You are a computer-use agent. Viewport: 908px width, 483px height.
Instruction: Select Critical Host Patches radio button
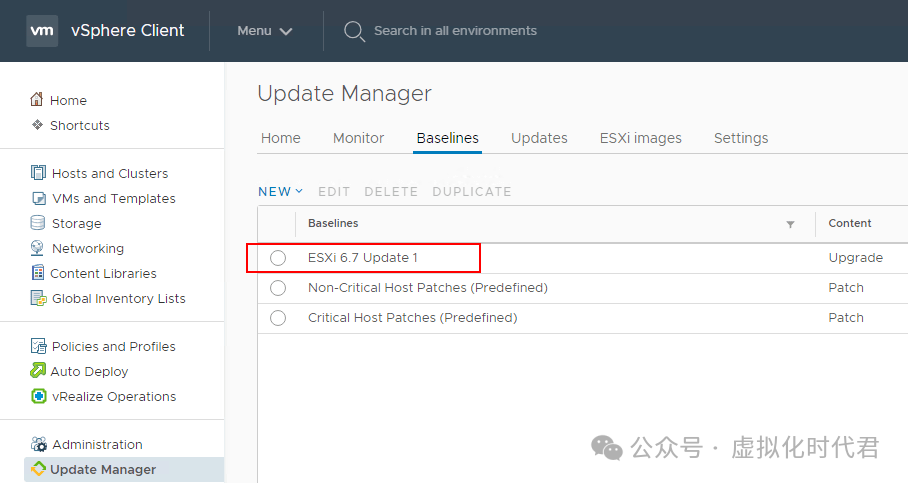tap(278, 318)
